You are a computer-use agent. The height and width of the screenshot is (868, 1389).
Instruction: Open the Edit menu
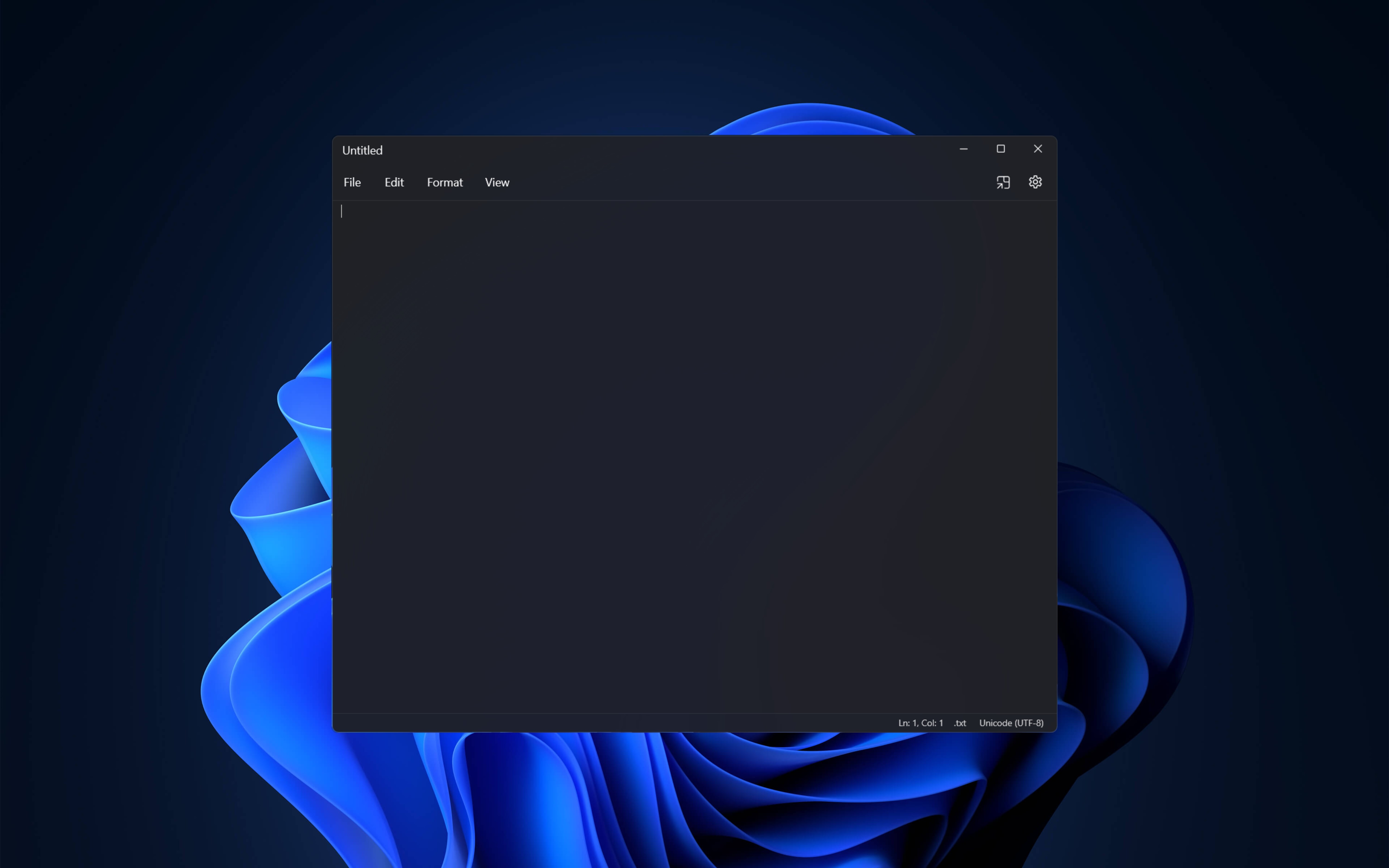pyautogui.click(x=394, y=182)
